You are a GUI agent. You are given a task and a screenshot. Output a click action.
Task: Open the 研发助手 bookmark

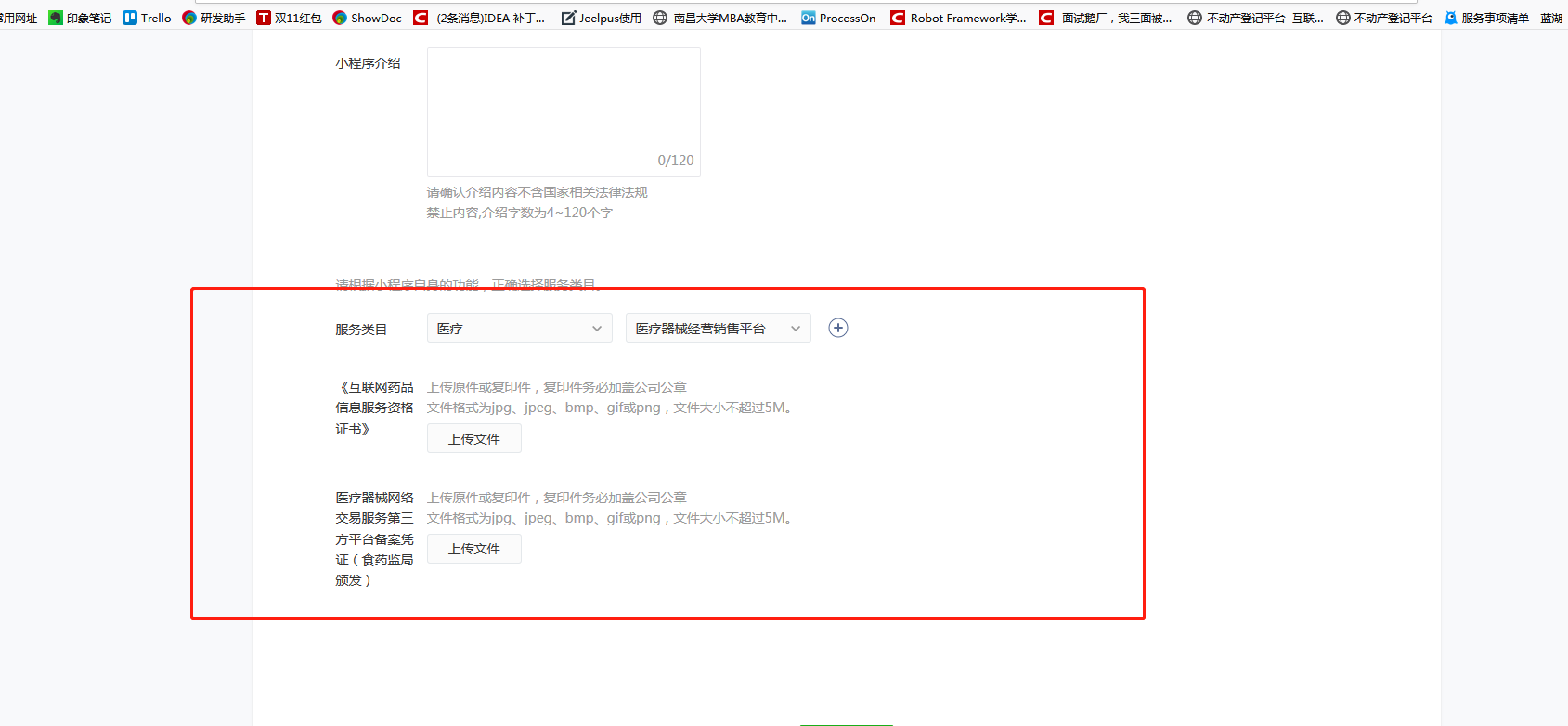click(214, 18)
